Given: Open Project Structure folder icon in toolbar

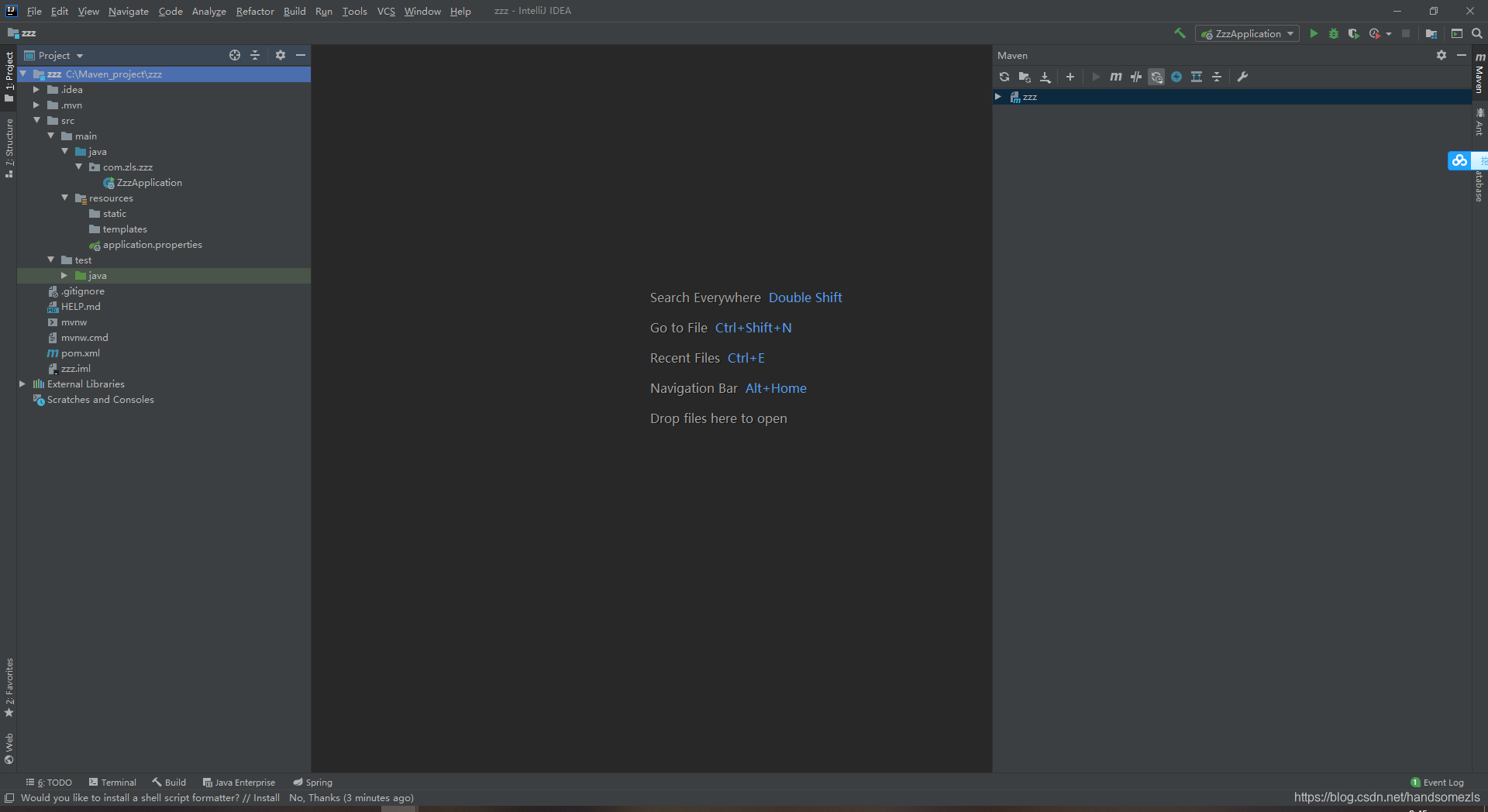Looking at the screenshot, I should tap(1431, 33).
